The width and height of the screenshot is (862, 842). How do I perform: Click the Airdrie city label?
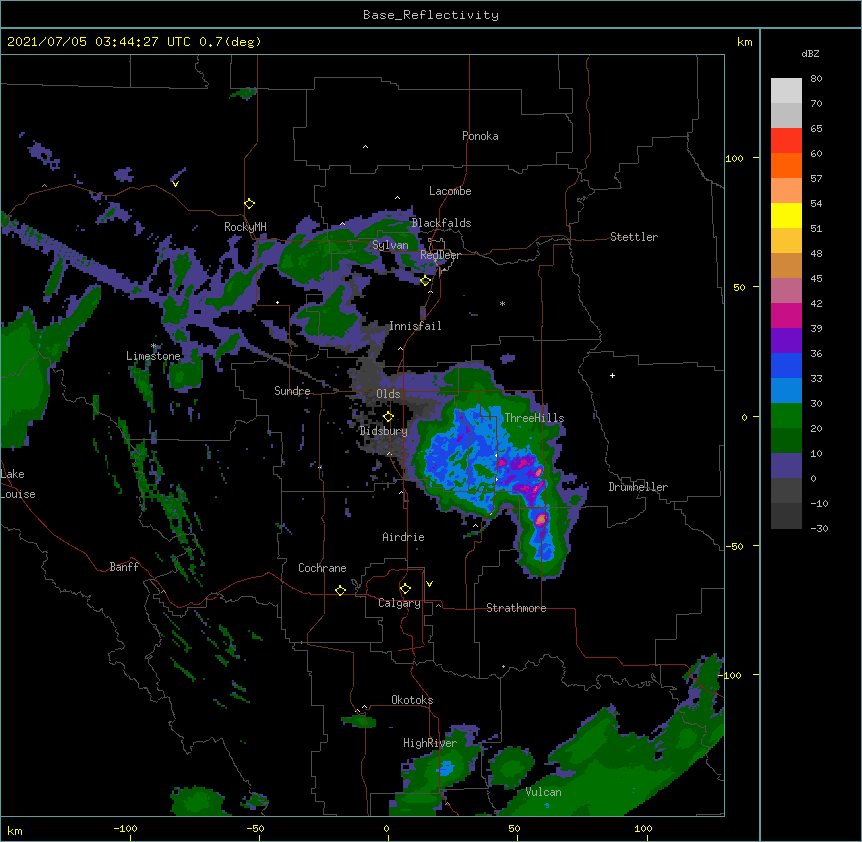(404, 537)
